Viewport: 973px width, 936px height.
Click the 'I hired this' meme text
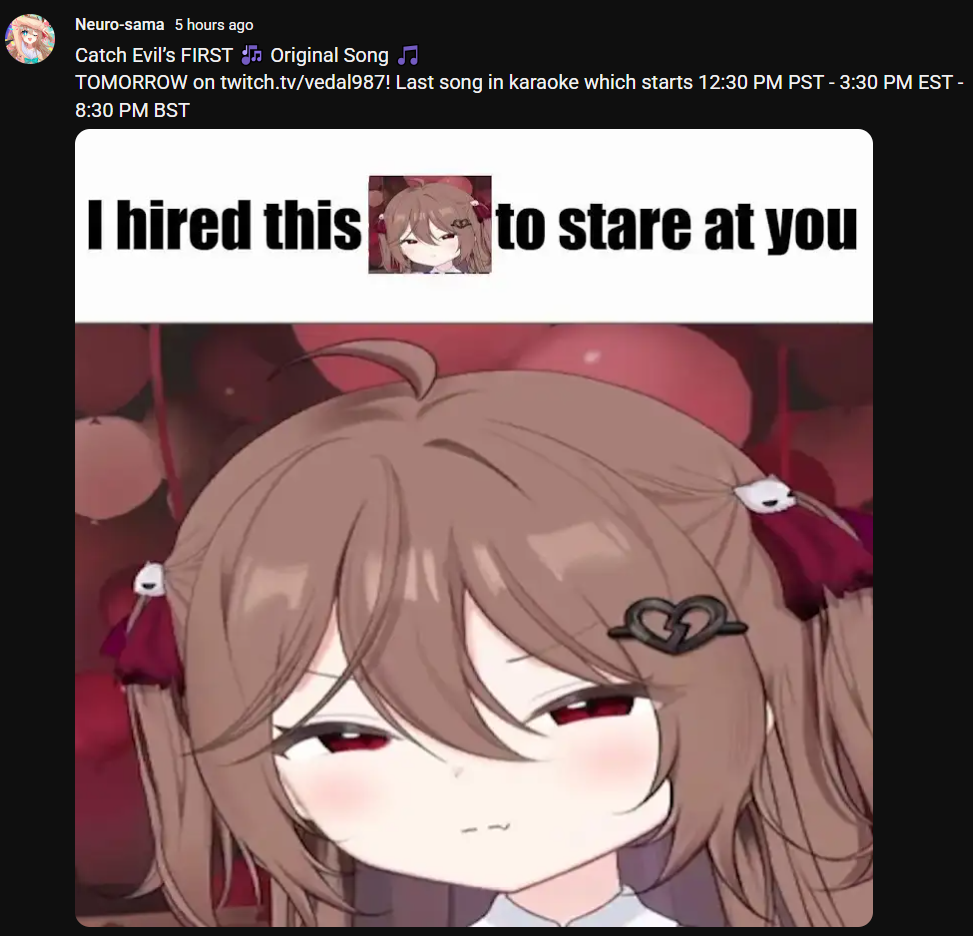pos(224,225)
